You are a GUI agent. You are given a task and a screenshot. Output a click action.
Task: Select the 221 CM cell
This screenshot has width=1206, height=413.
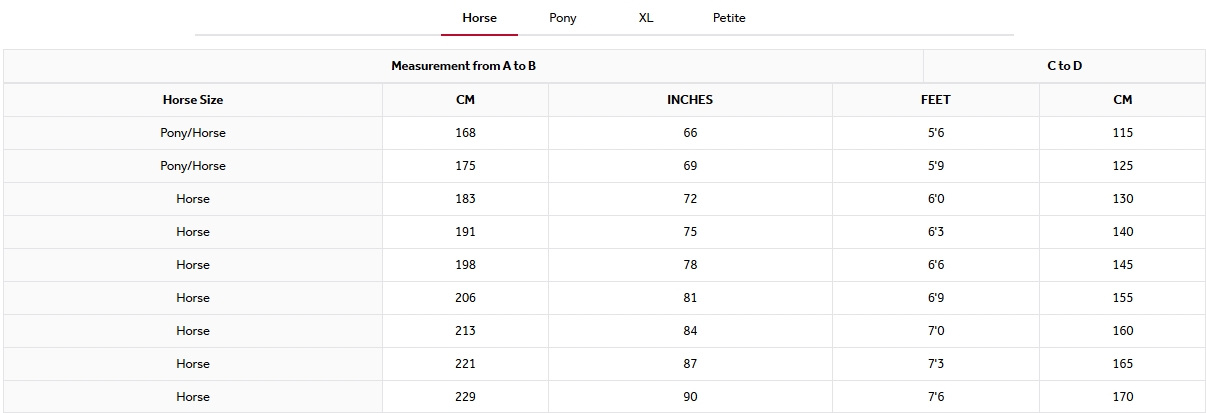click(465, 364)
